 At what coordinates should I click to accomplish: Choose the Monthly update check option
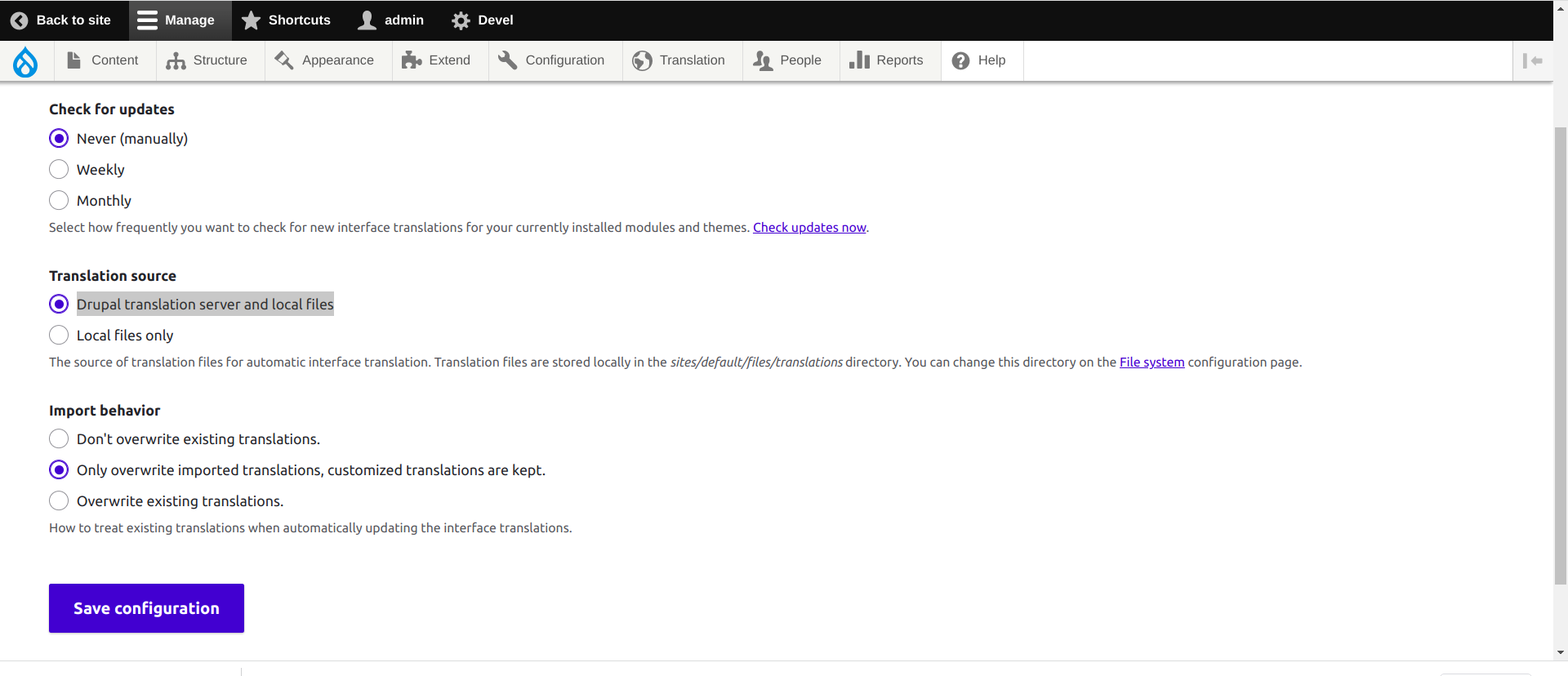59,201
